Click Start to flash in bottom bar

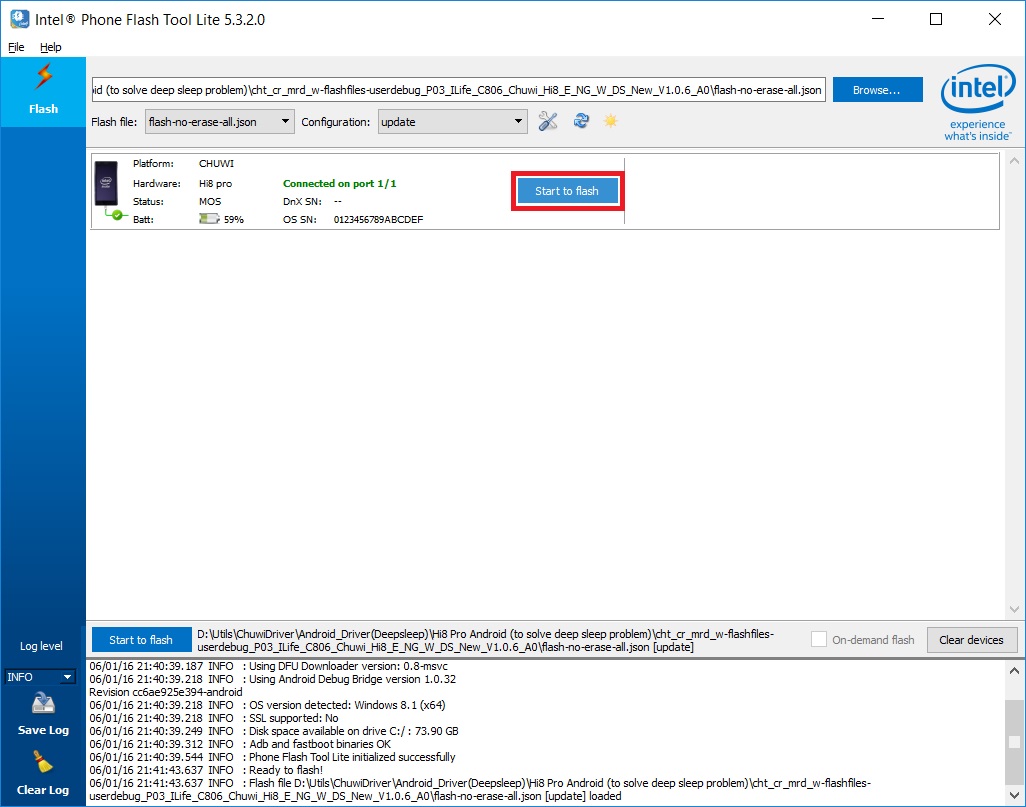click(x=141, y=640)
